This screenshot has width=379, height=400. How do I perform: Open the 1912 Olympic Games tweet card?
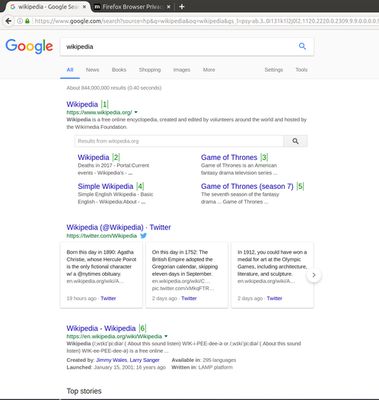pos(272,275)
